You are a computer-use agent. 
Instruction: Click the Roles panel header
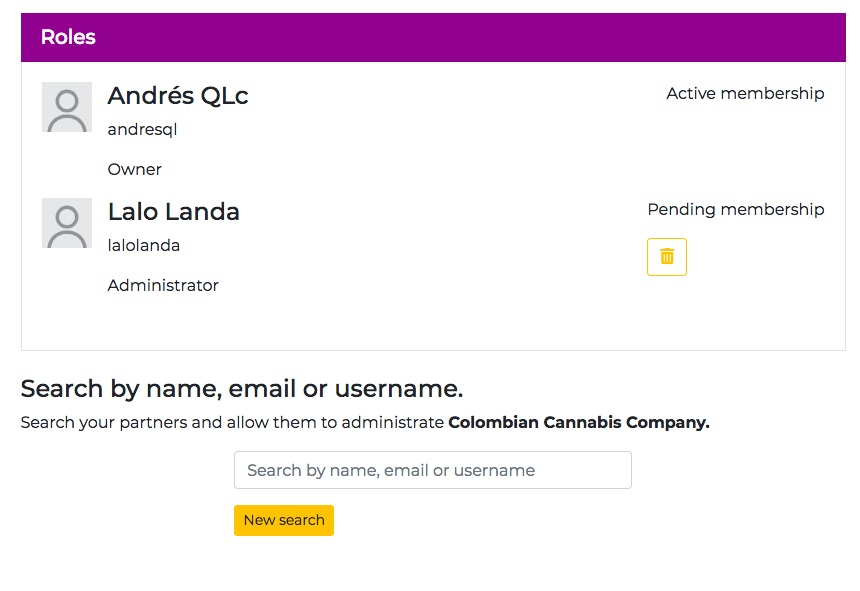tap(432, 38)
